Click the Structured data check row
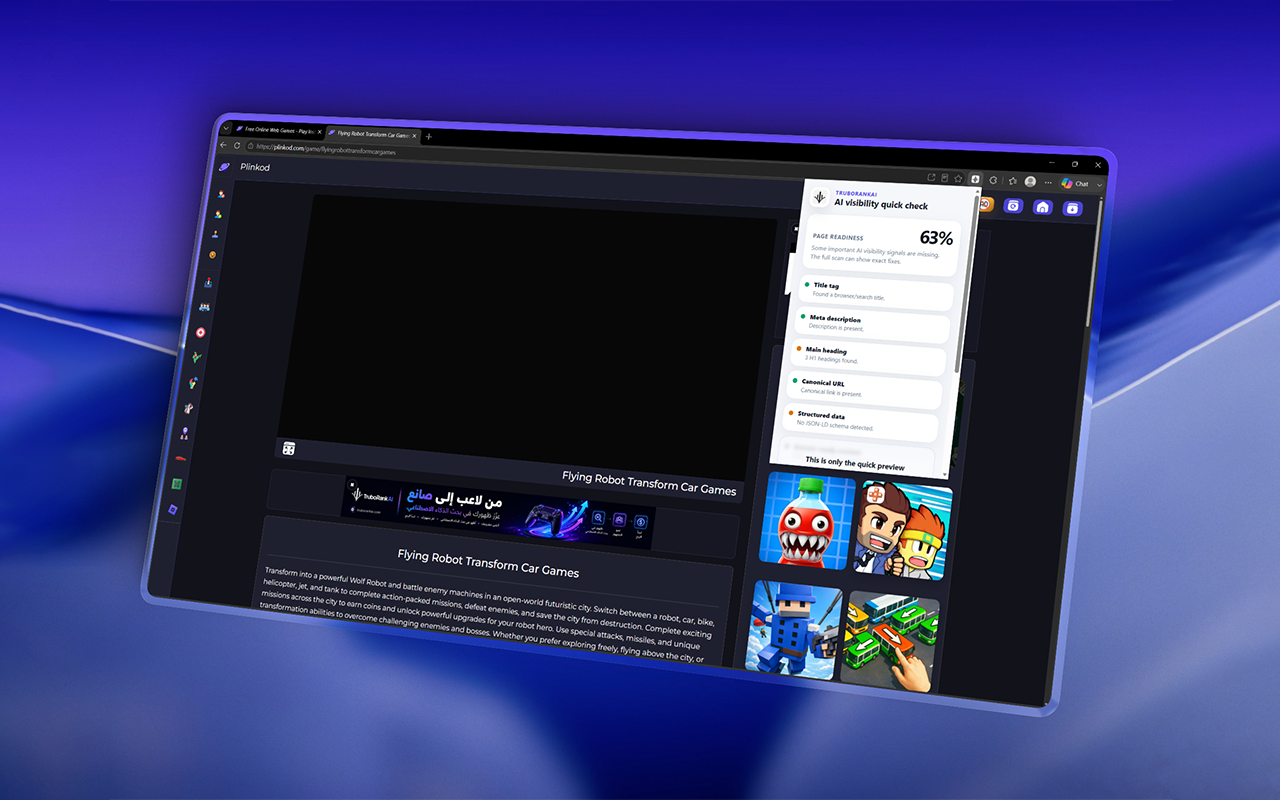1280x800 pixels. point(859,421)
